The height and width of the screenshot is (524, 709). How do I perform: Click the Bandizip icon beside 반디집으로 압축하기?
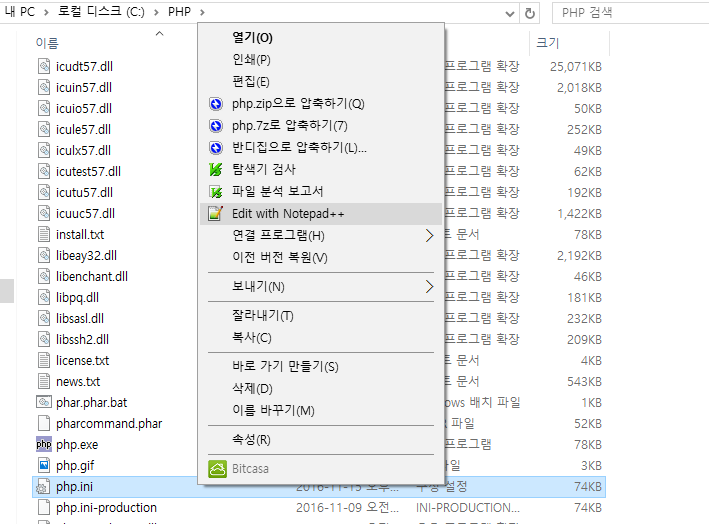216,147
